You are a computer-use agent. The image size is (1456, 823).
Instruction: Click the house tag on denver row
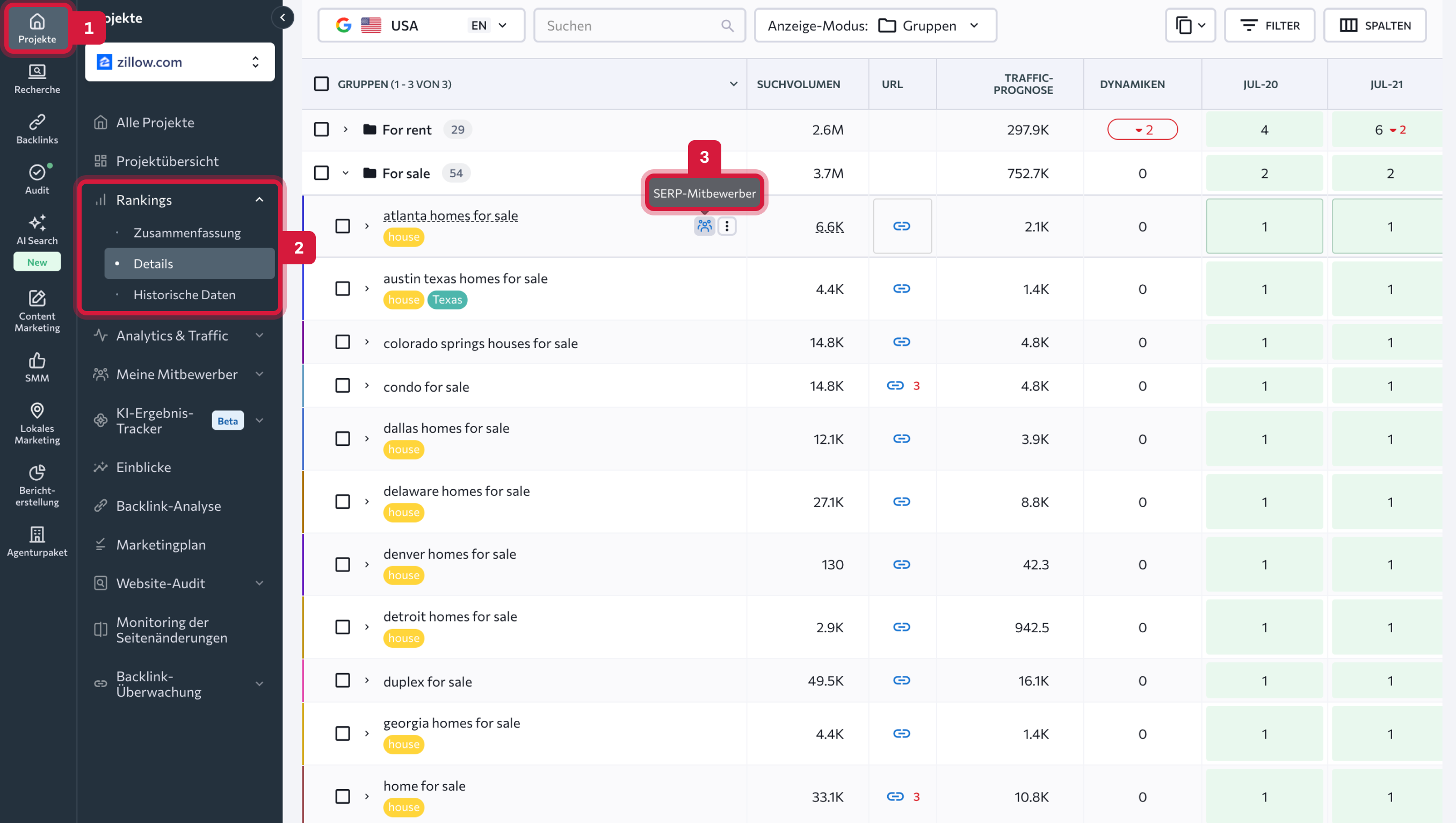coord(403,575)
